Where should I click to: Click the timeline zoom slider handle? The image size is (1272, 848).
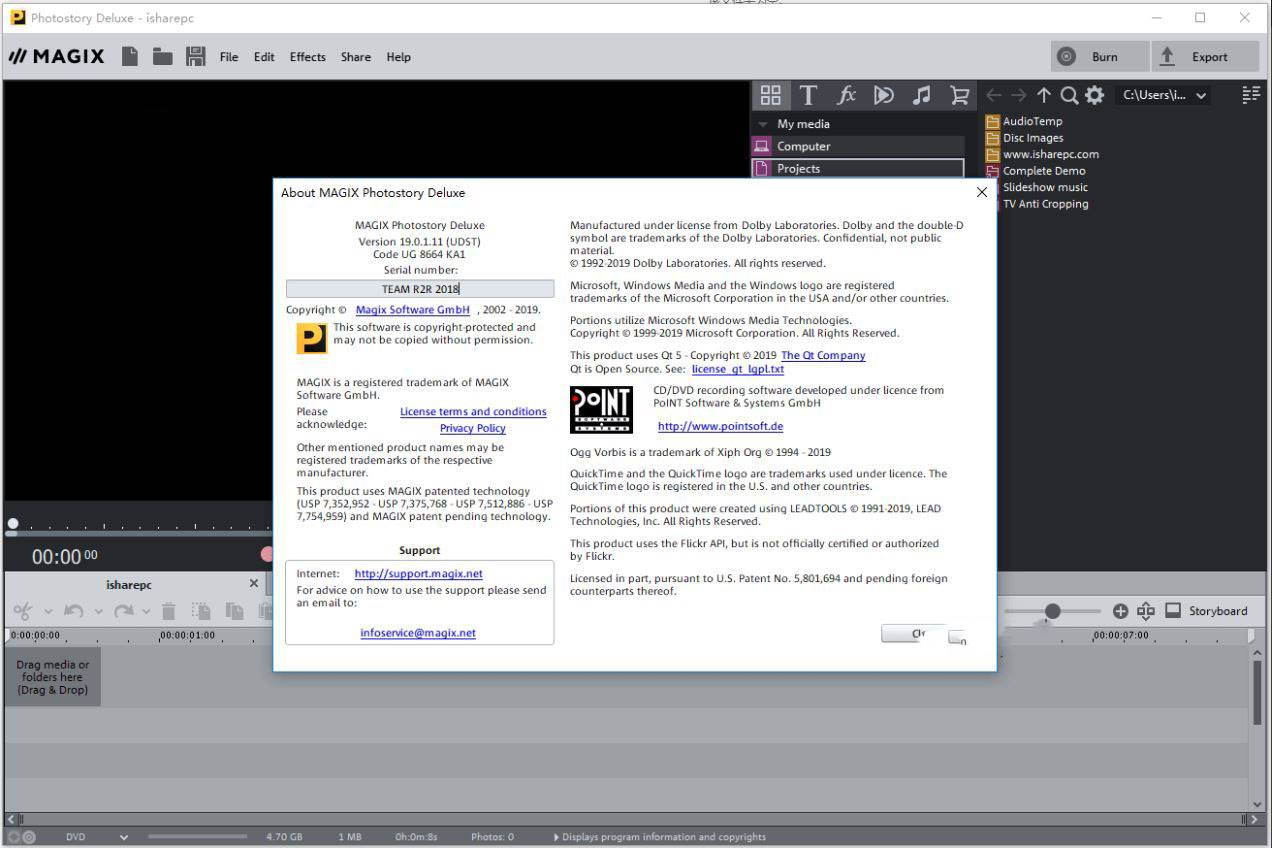pos(1052,611)
